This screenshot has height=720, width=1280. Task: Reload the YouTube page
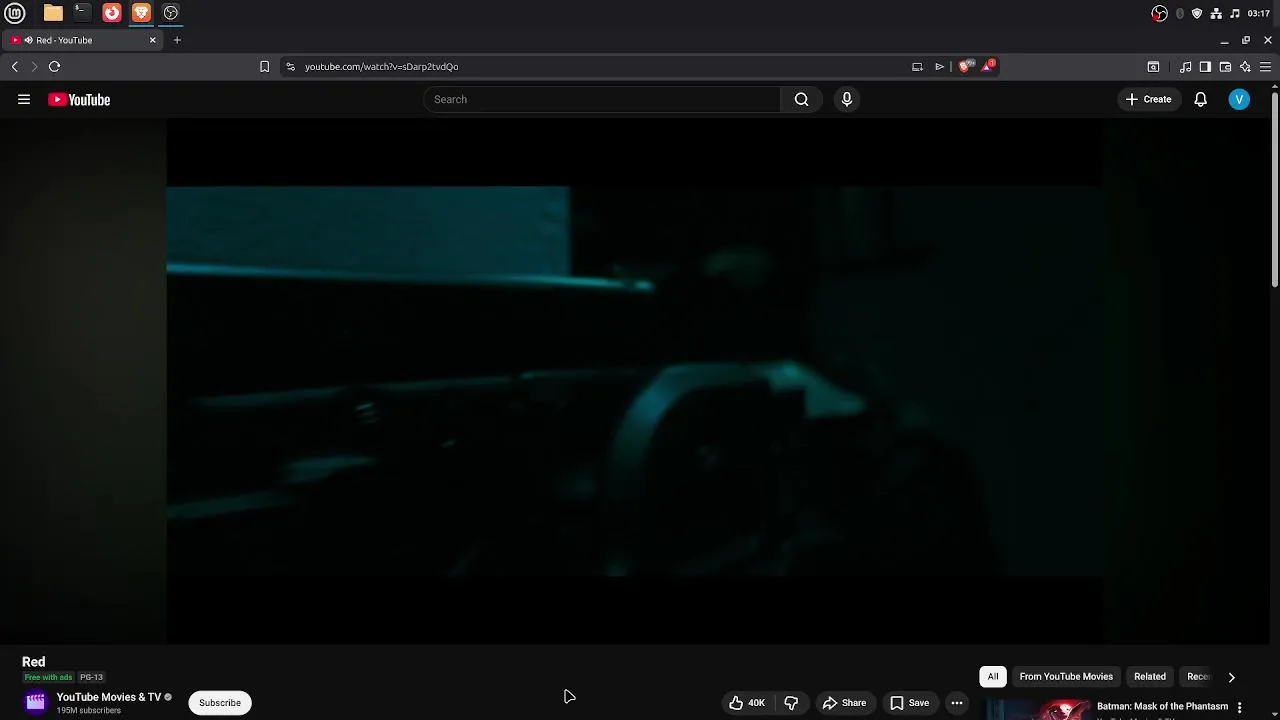click(x=55, y=66)
